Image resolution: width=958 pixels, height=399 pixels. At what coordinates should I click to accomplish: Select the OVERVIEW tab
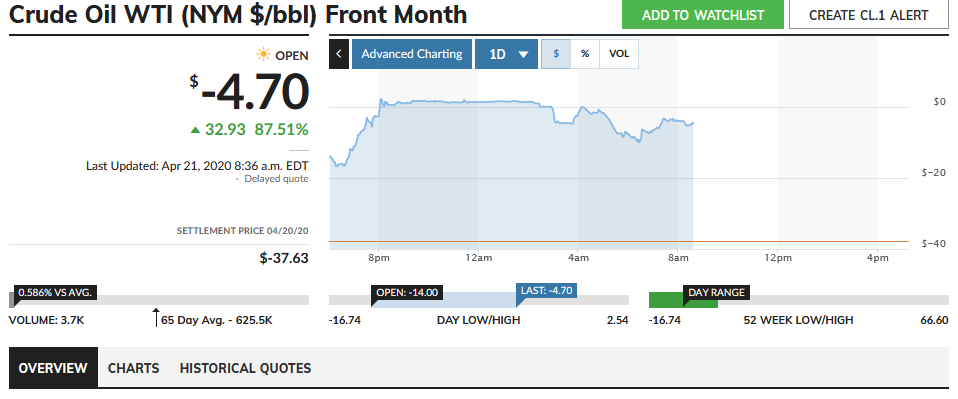pos(53,368)
